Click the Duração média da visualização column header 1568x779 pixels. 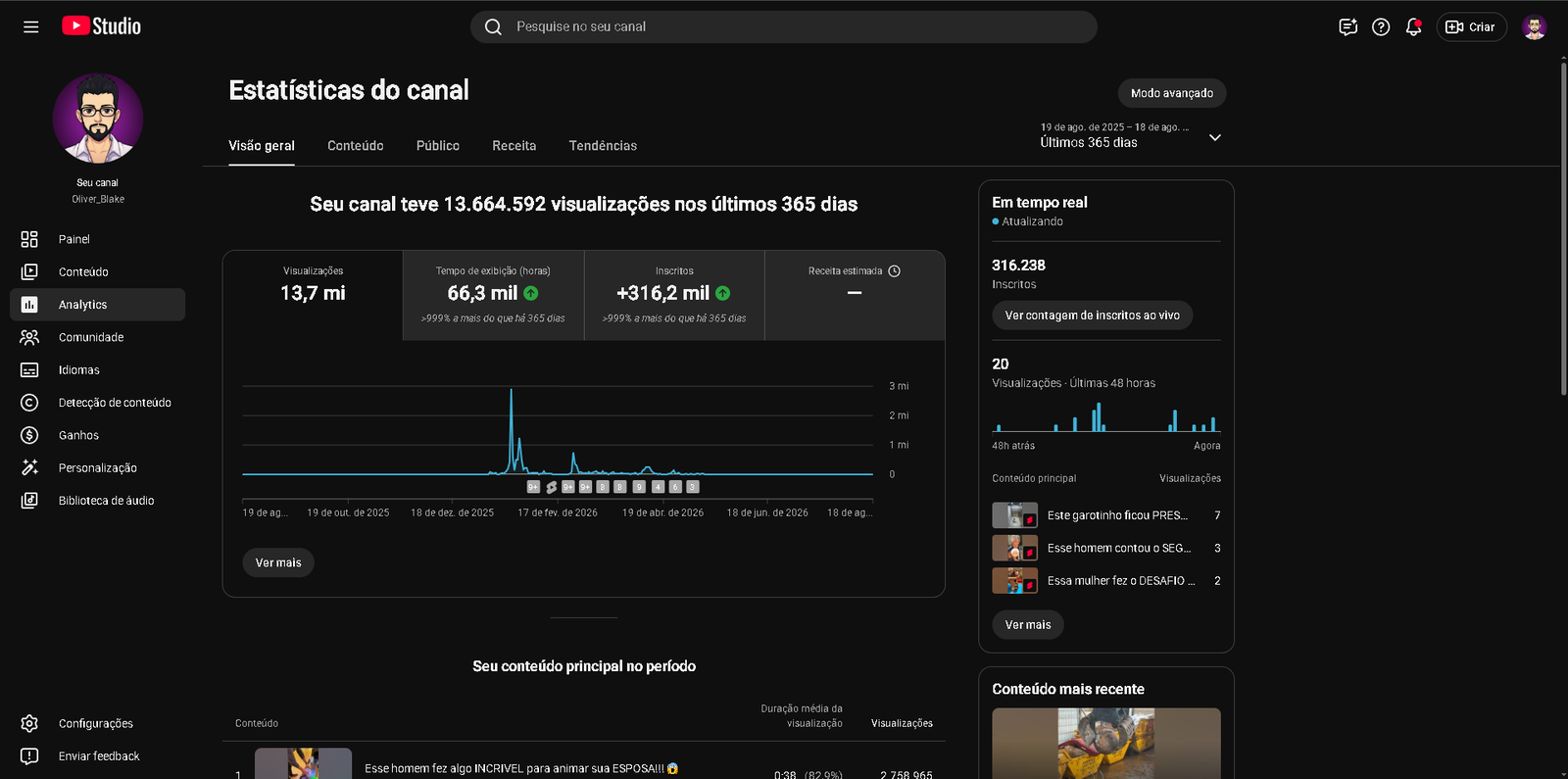coord(802,716)
